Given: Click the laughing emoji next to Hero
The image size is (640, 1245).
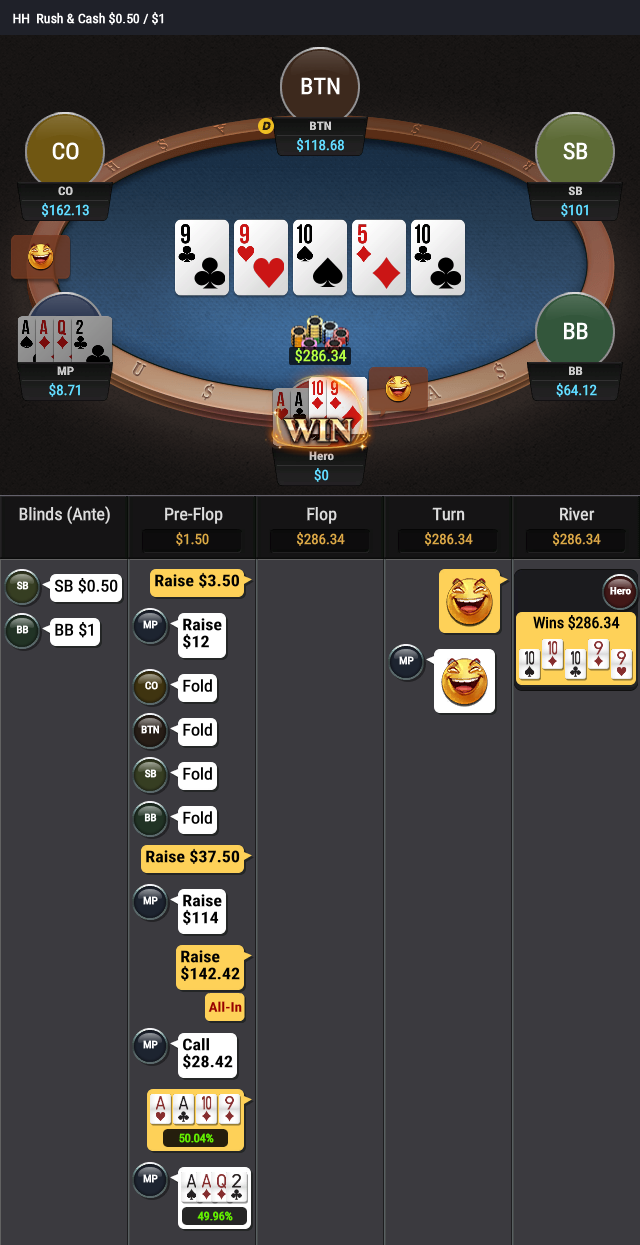Looking at the screenshot, I should point(398,388).
